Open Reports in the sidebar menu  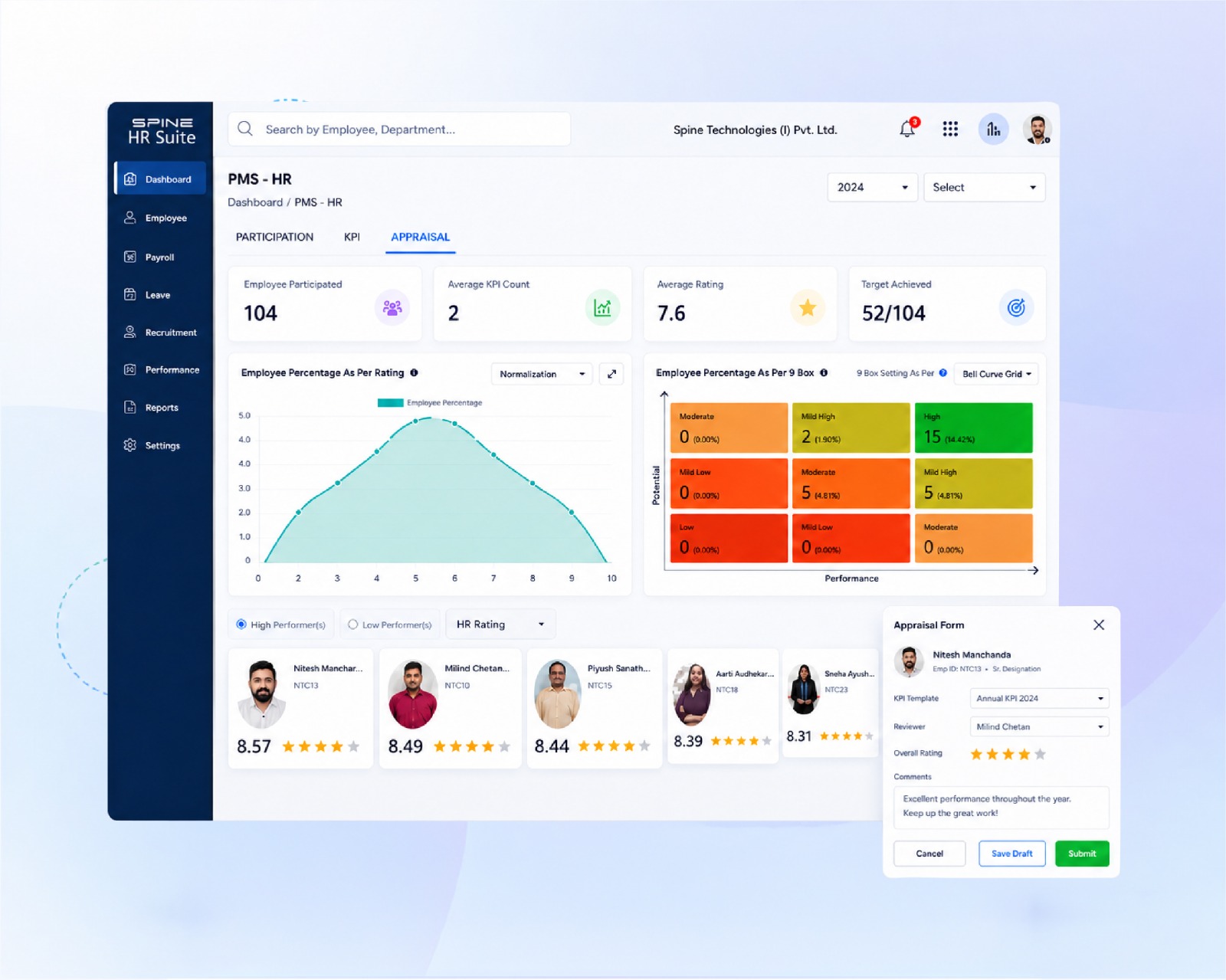point(160,407)
